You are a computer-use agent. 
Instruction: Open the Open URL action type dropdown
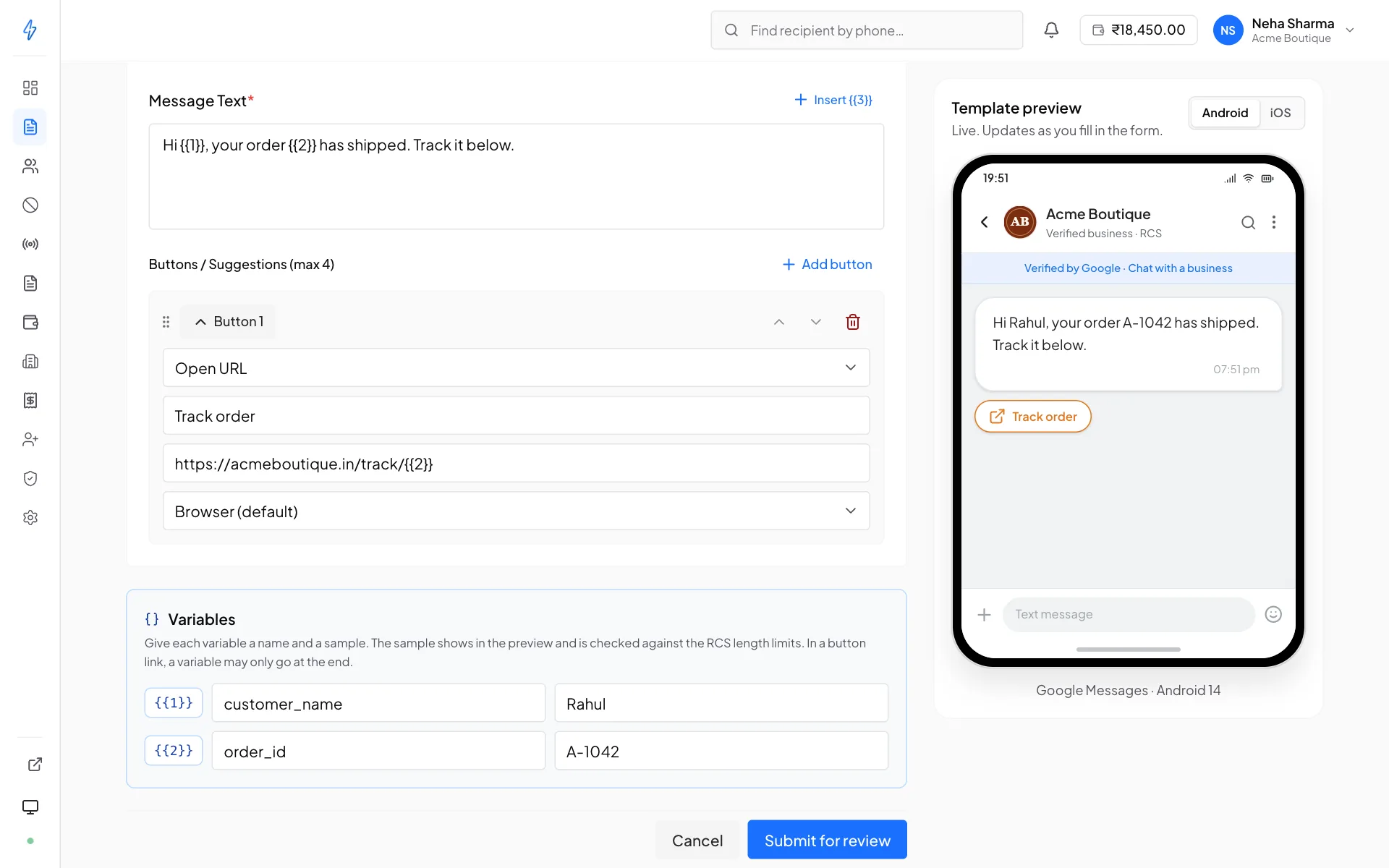pos(516,368)
